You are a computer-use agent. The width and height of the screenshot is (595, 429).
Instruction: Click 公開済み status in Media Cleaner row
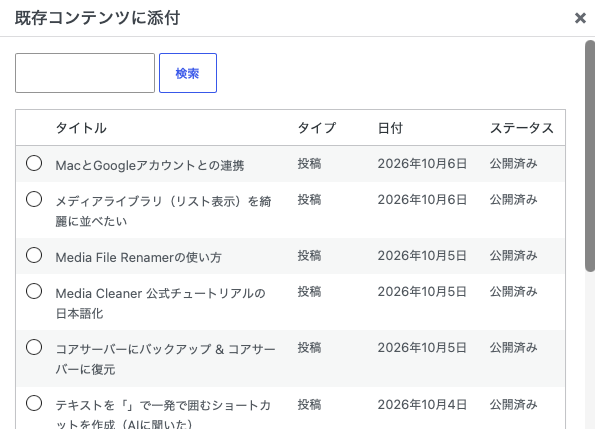[x=513, y=292]
